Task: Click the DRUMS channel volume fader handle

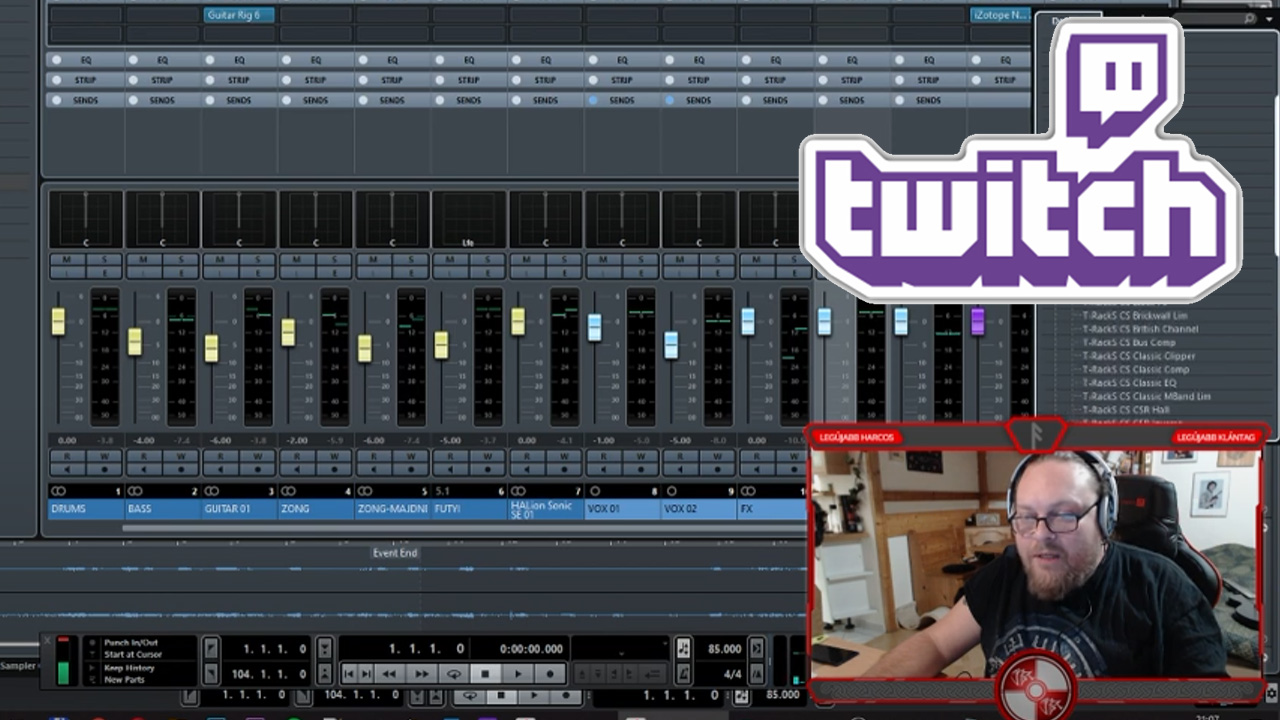Action: pos(58,322)
